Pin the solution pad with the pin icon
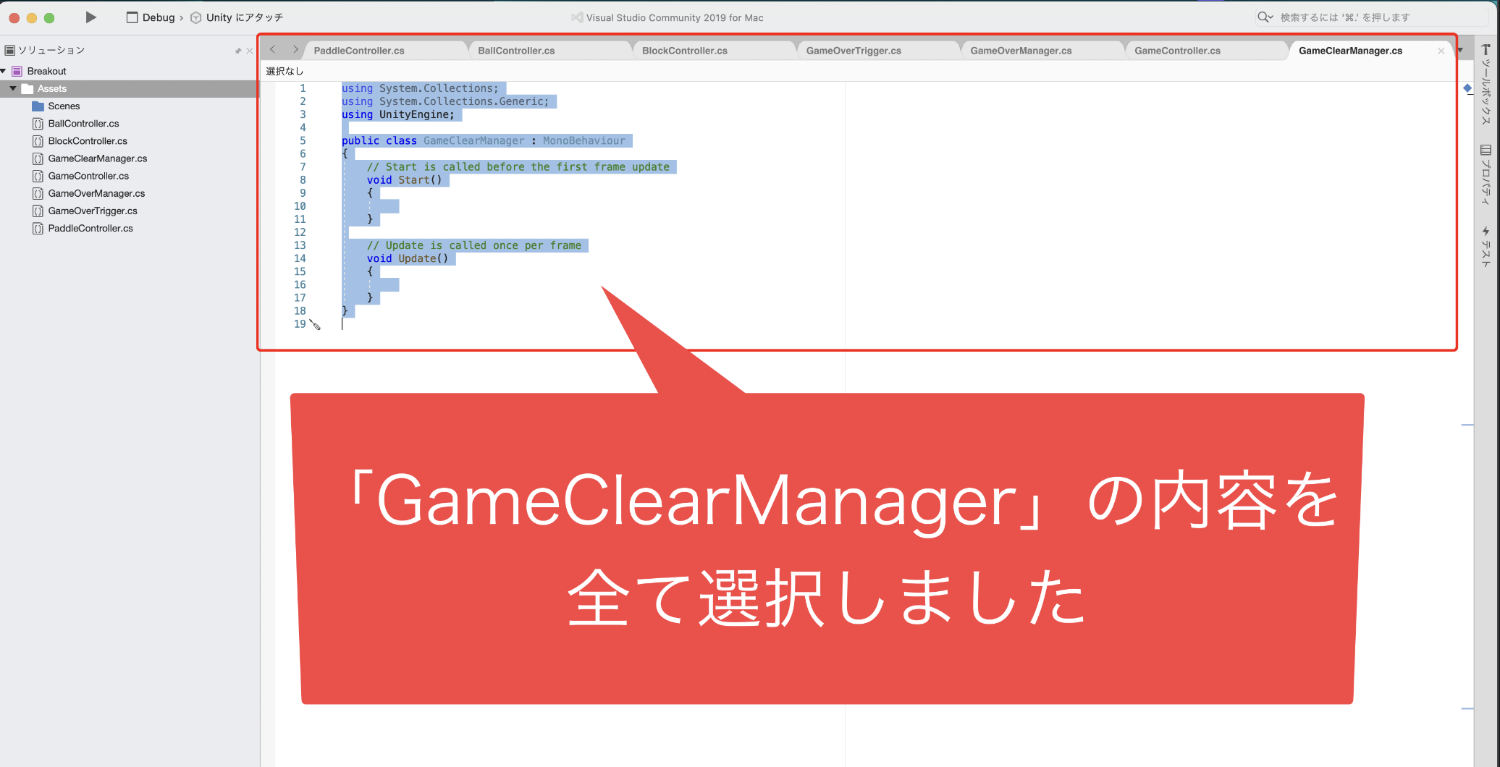This screenshot has height=767, width=1500. [x=238, y=50]
